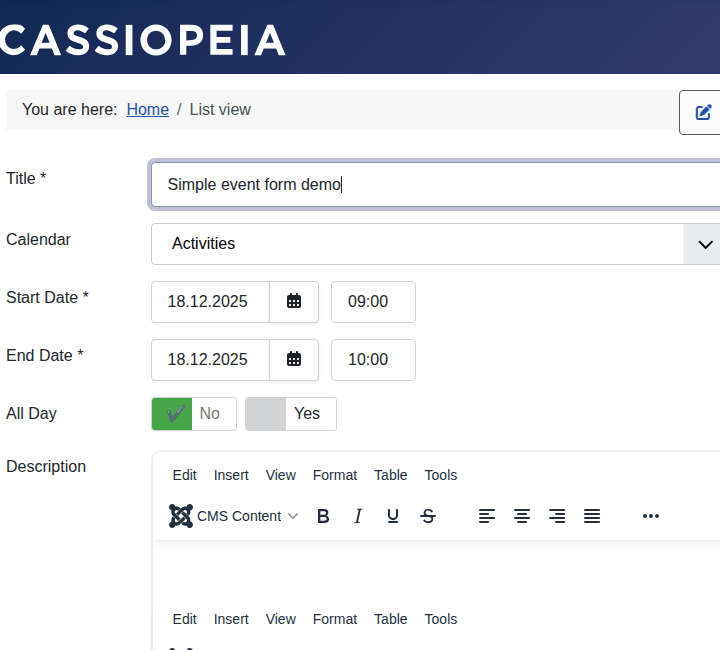
Task: Apply Strikethrough text formatting
Action: pos(428,516)
